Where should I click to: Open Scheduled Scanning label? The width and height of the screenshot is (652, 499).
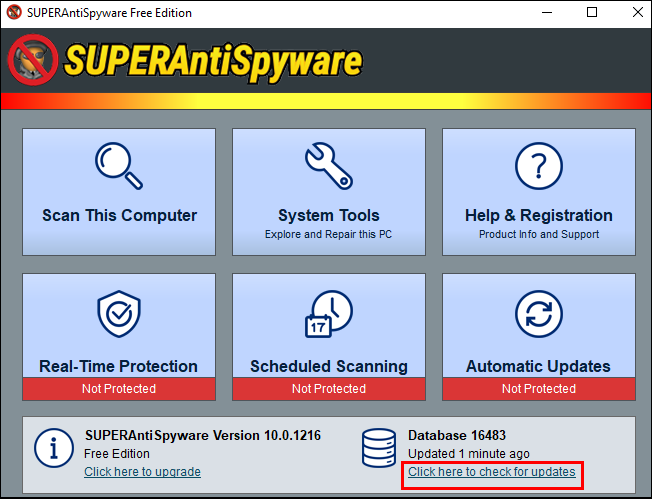click(328, 366)
